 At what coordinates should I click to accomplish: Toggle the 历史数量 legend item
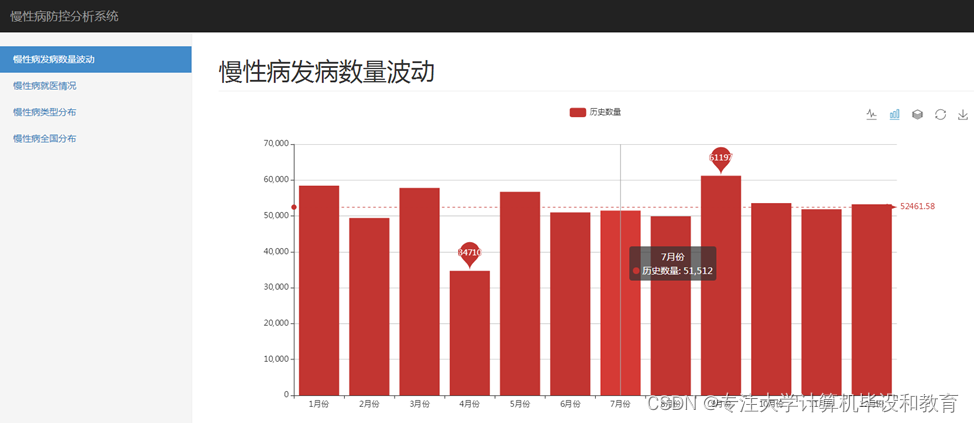596,112
